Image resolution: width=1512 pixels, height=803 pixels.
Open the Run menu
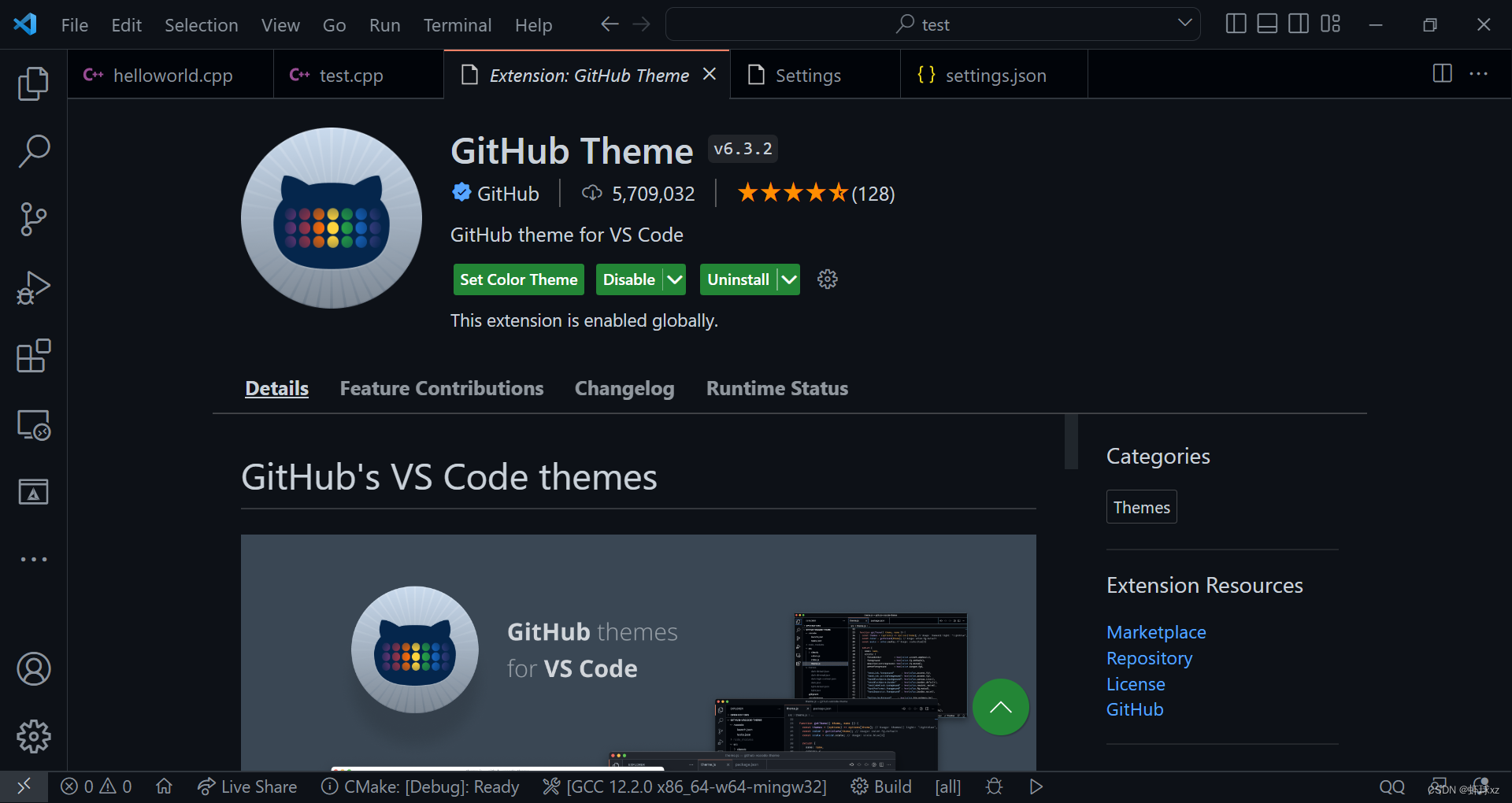coord(385,25)
